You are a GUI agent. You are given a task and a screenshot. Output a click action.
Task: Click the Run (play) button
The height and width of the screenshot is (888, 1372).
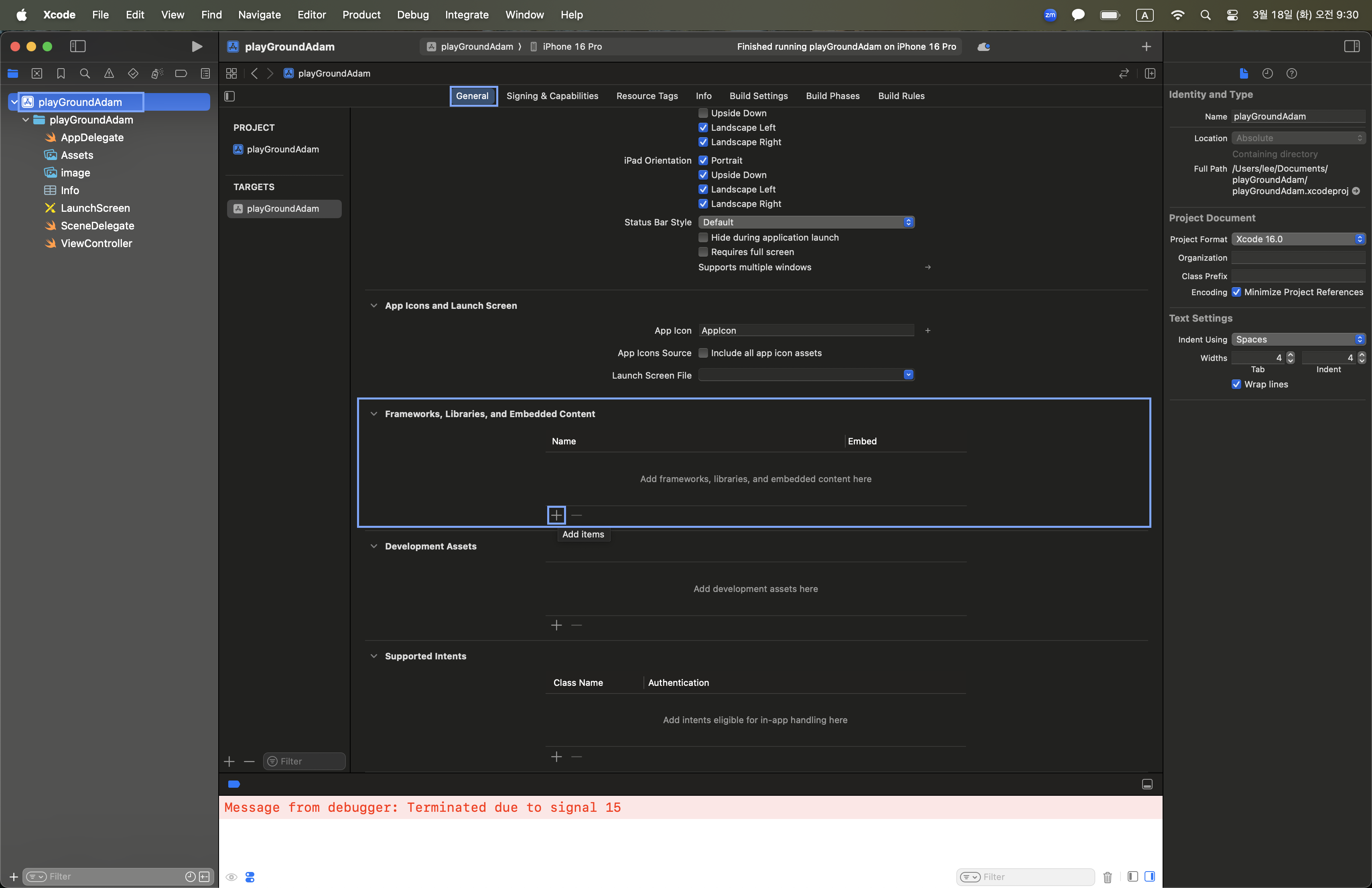[197, 46]
